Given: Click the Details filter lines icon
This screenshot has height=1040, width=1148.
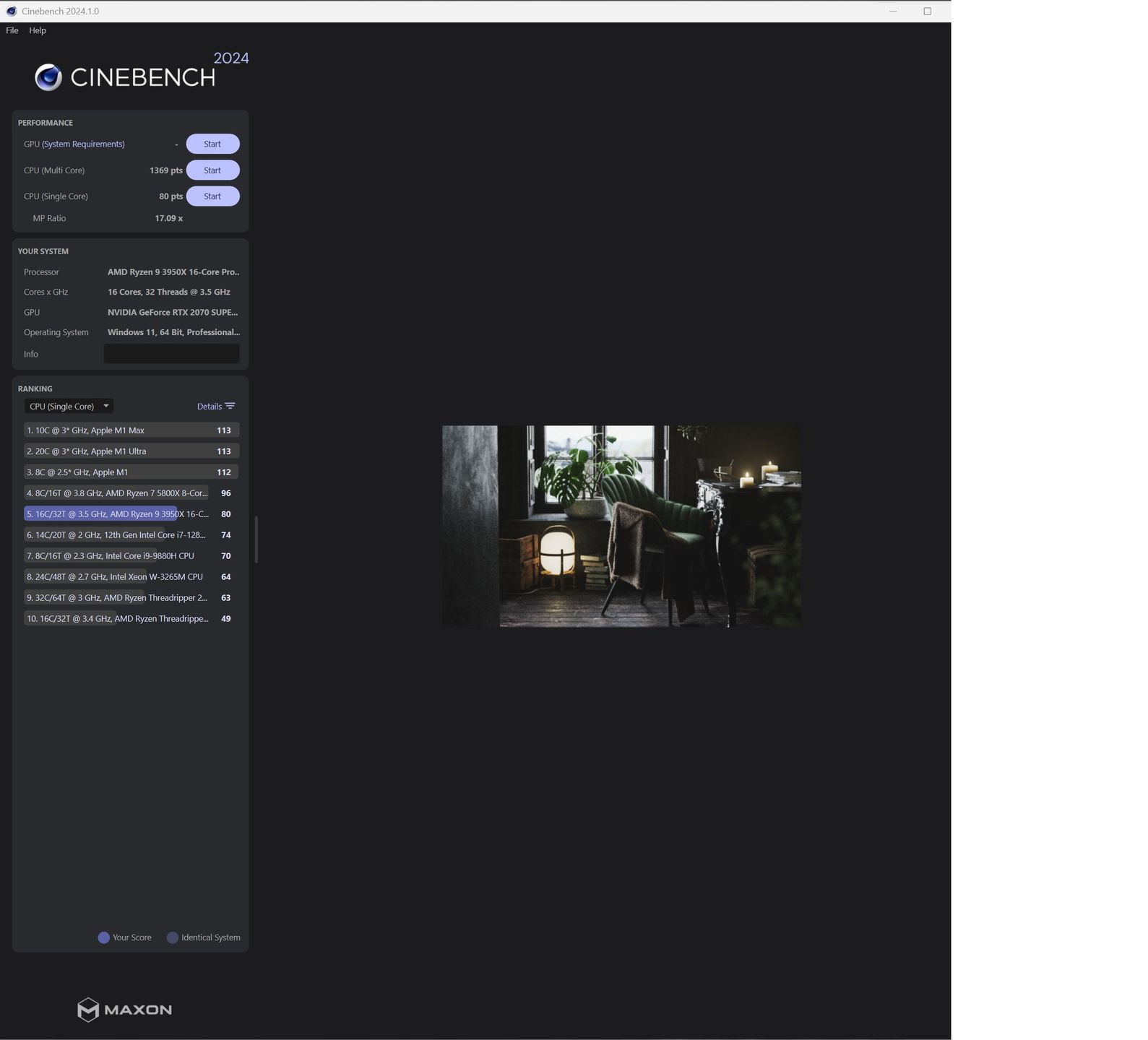Looking at the screenshot, I should (230, 406).
